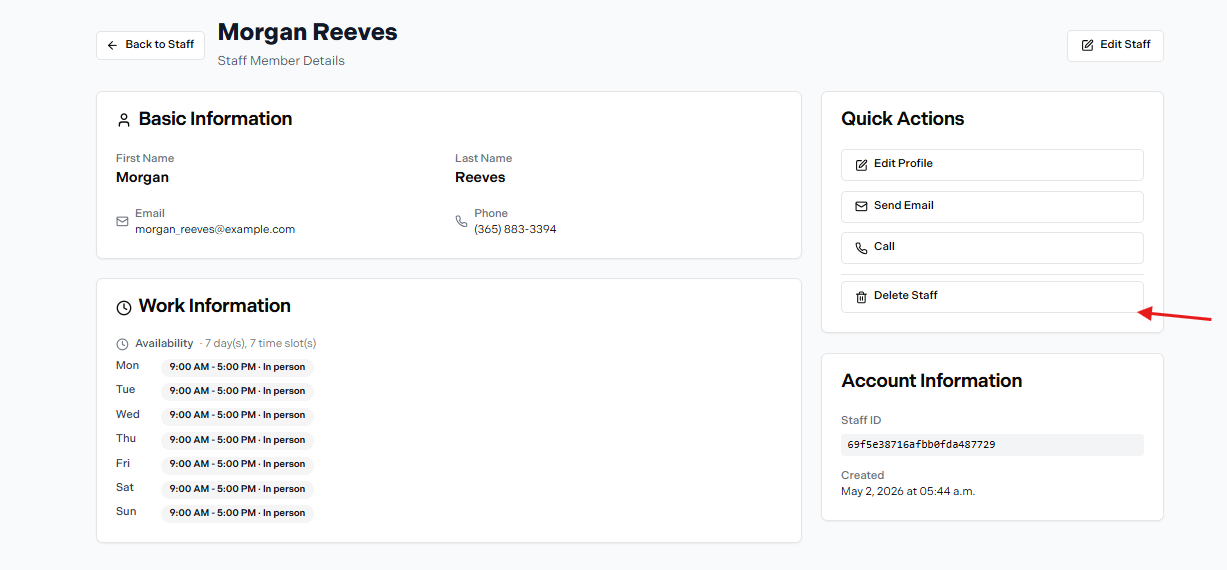Click phone icon in Call button
Viewport: 1227px width, 570px height.
tap(861, 247)
